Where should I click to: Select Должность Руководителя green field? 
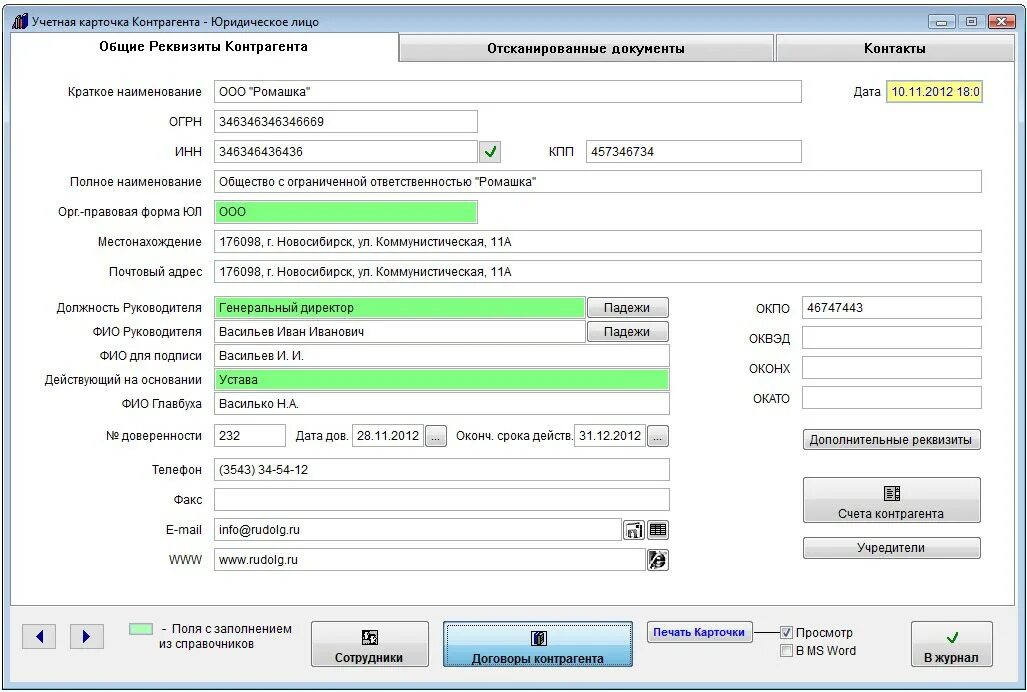click(x=400, y=308)
